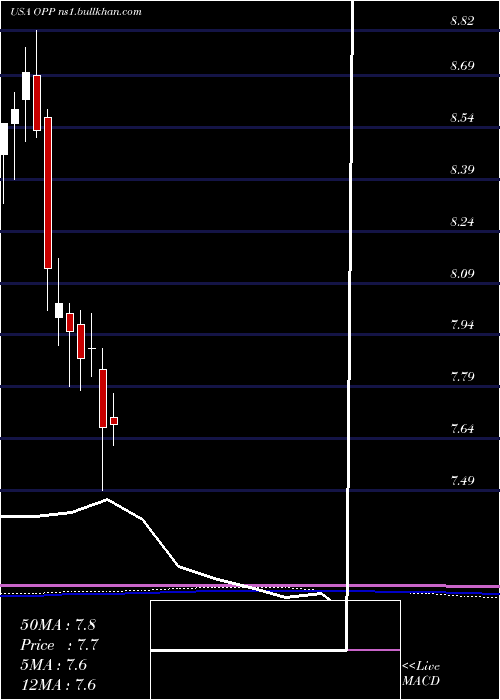500x700 pixels.
Task: Click the 8.39 price axis label
Action: click(x=462, y=170)
